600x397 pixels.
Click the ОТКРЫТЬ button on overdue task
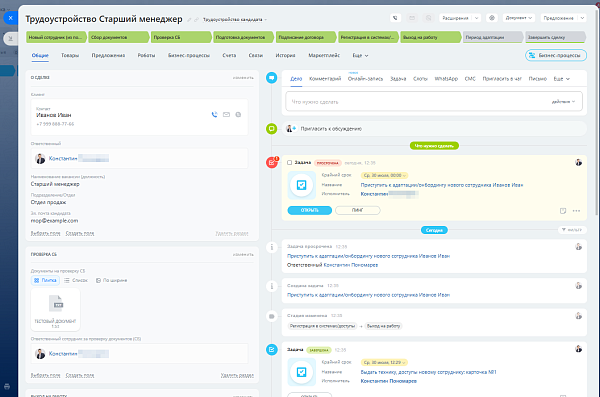click(310, 210)
